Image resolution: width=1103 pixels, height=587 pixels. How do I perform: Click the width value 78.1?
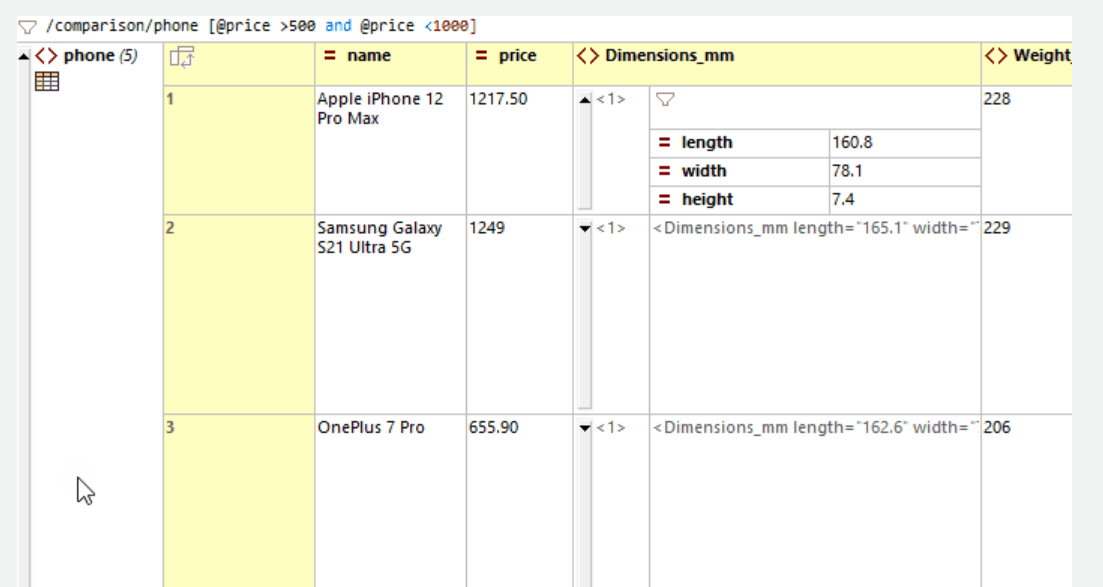point(905,172)
